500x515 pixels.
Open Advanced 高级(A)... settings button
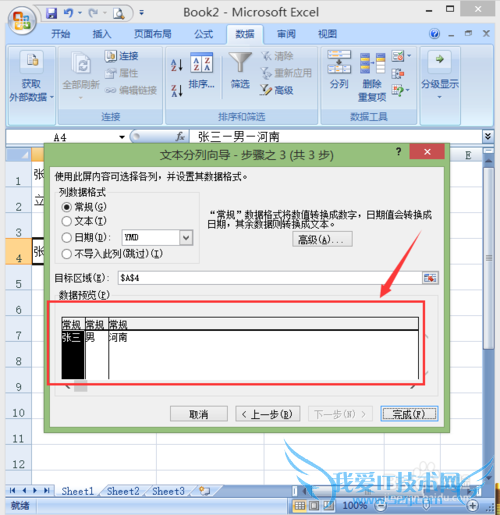pyautogui.click(x=322, y=239)
